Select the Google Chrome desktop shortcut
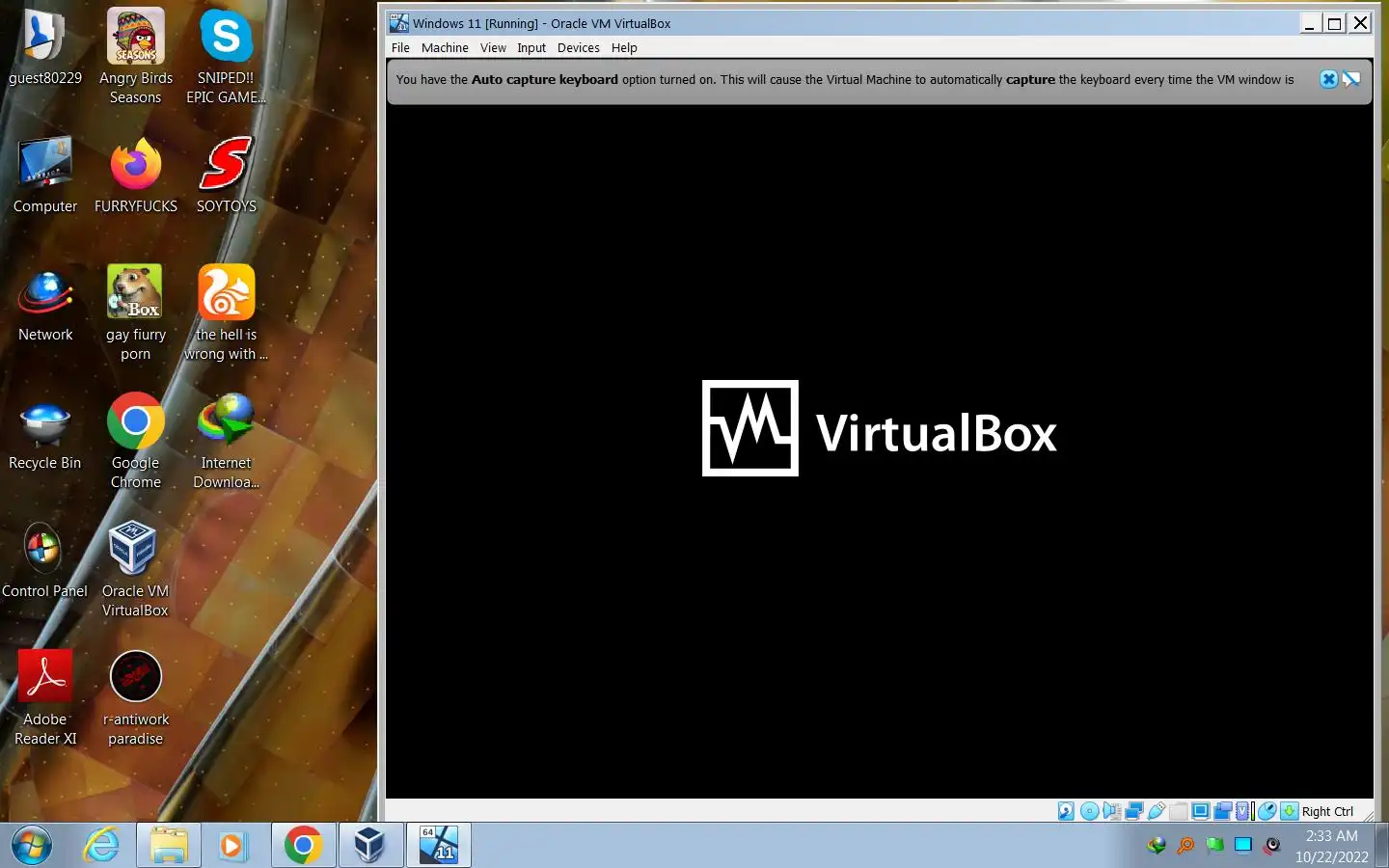 [x=135, y=441]
